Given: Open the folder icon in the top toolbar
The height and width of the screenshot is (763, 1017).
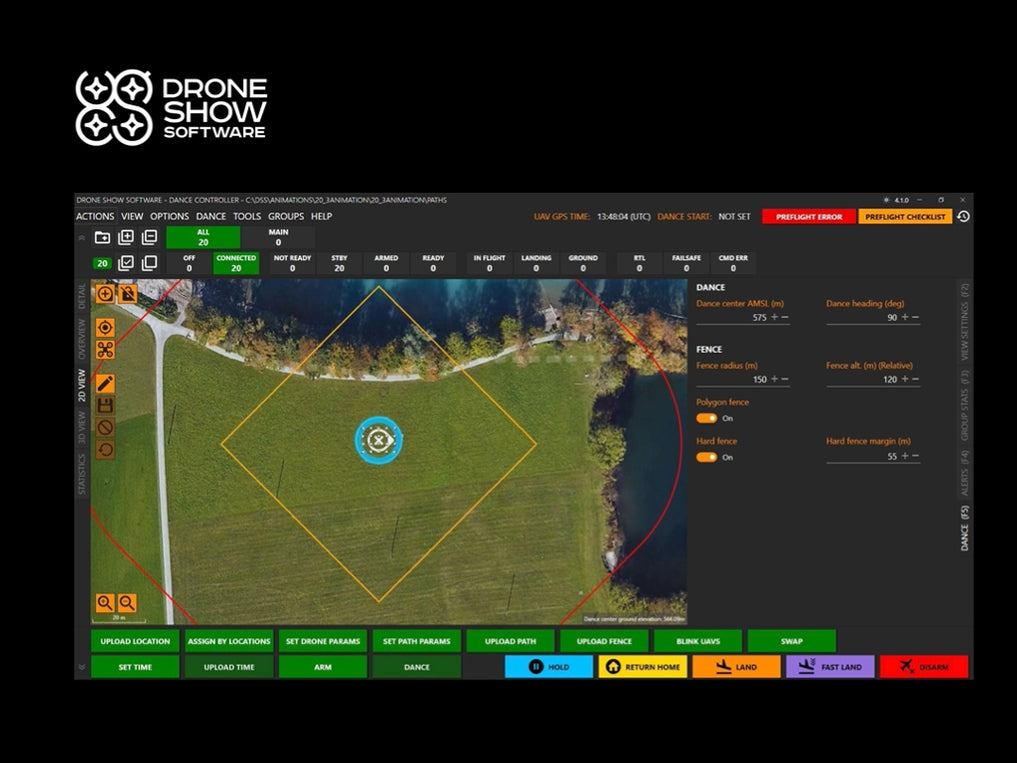Looking at the screenshot, I should click(103, 237).
